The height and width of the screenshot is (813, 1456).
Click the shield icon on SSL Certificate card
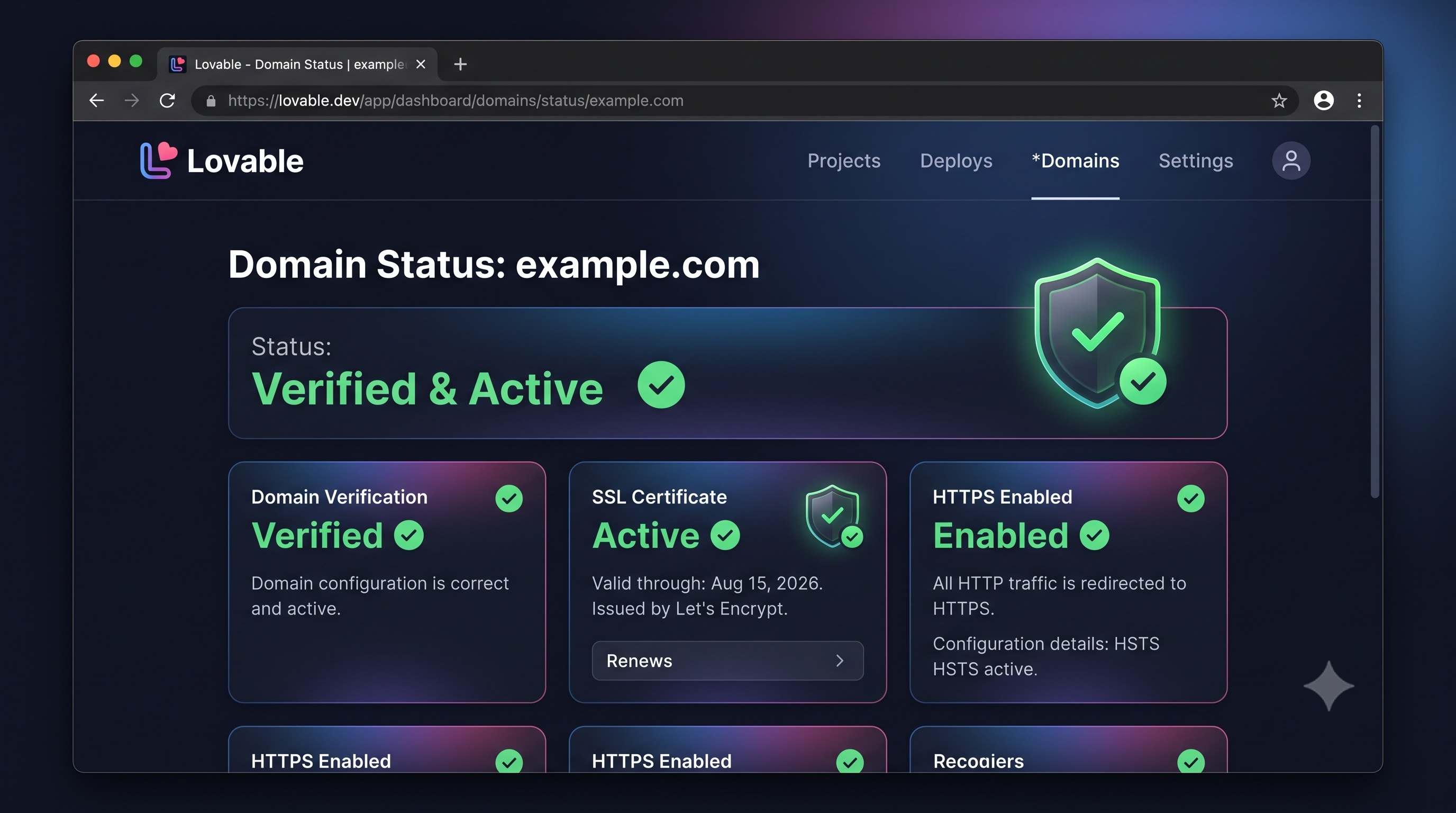834,516
